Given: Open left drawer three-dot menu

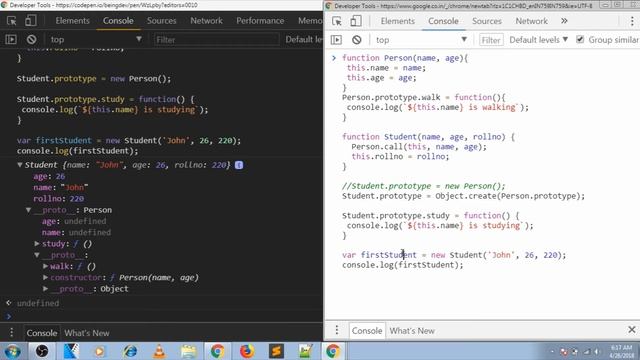Looking at the screenshot, I should (x=11, y=333).
